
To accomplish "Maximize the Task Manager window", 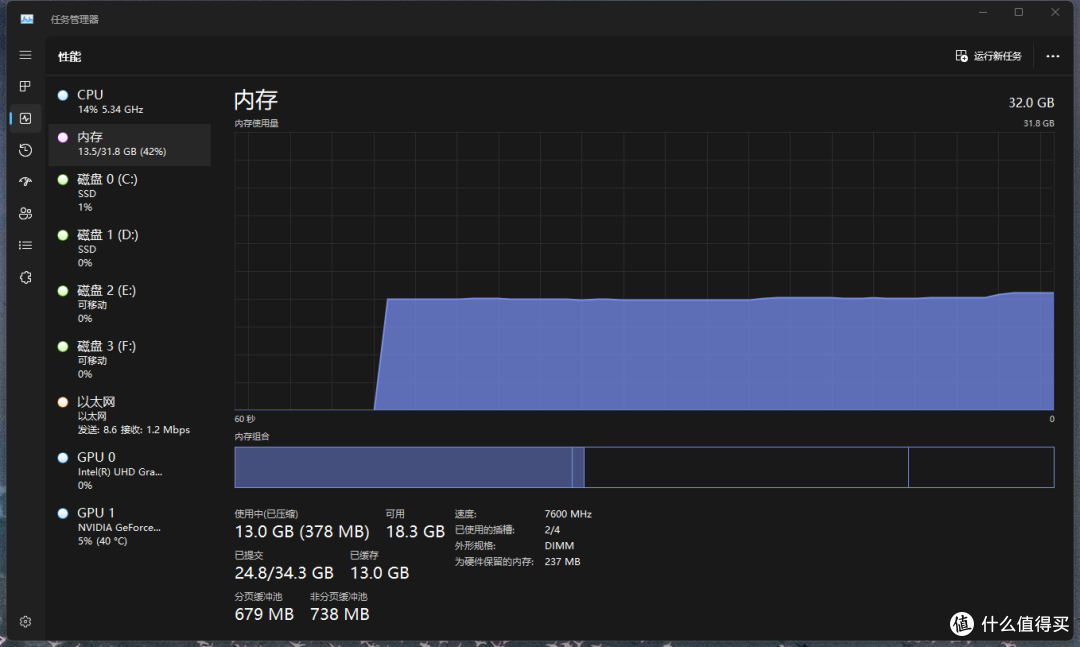I will point(1019,12).
